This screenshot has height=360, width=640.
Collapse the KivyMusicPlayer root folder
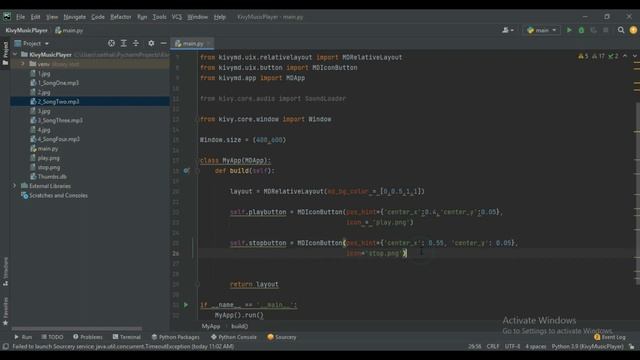15,54
